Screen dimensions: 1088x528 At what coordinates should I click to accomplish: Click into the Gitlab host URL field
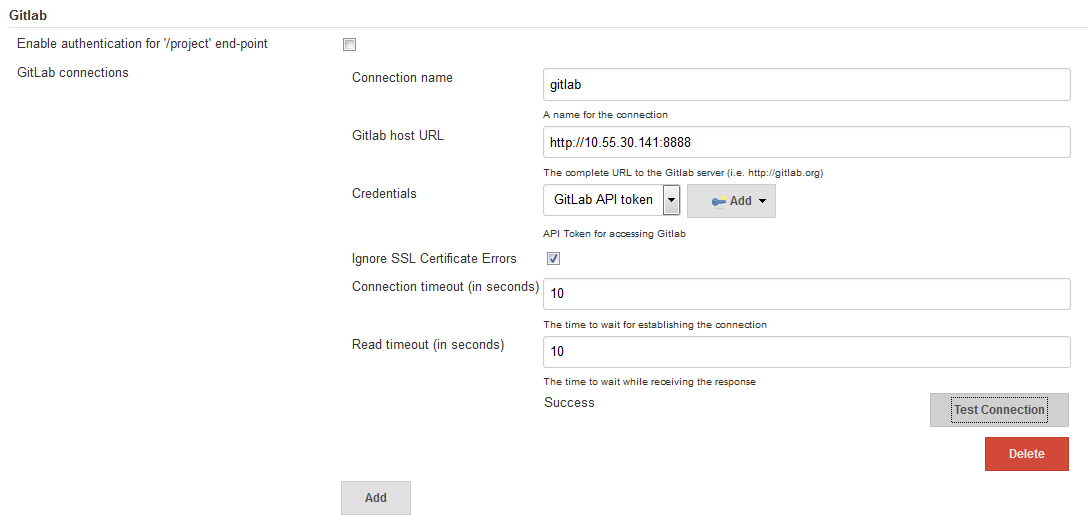[x=806, y=142]
